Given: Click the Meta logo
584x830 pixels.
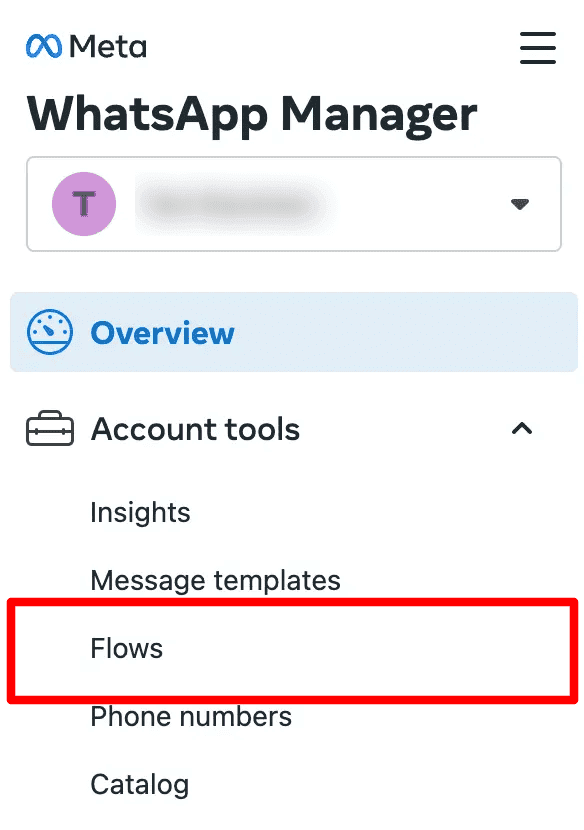Looking at the screenshot, I should tap(85, 46).
